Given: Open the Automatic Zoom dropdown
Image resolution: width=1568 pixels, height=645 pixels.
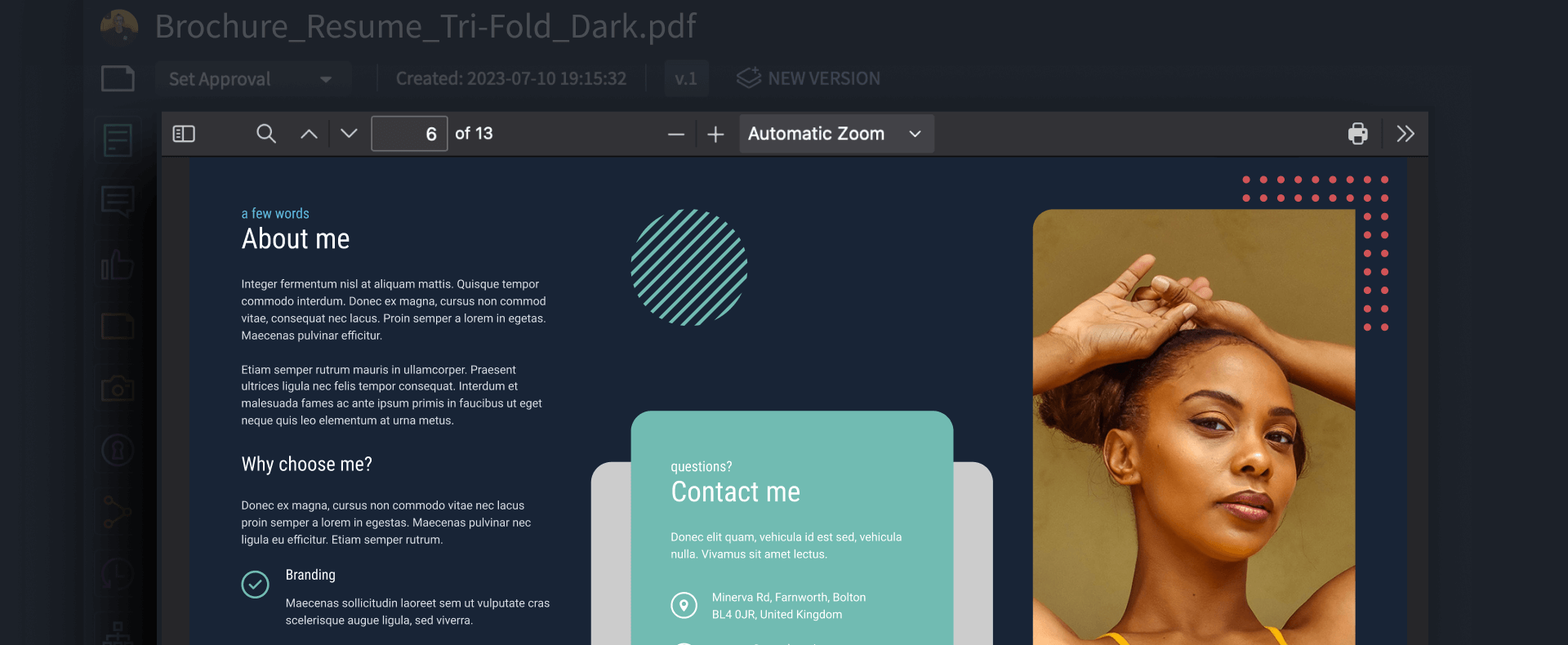Looking at the screenshot, I should 836,134.
